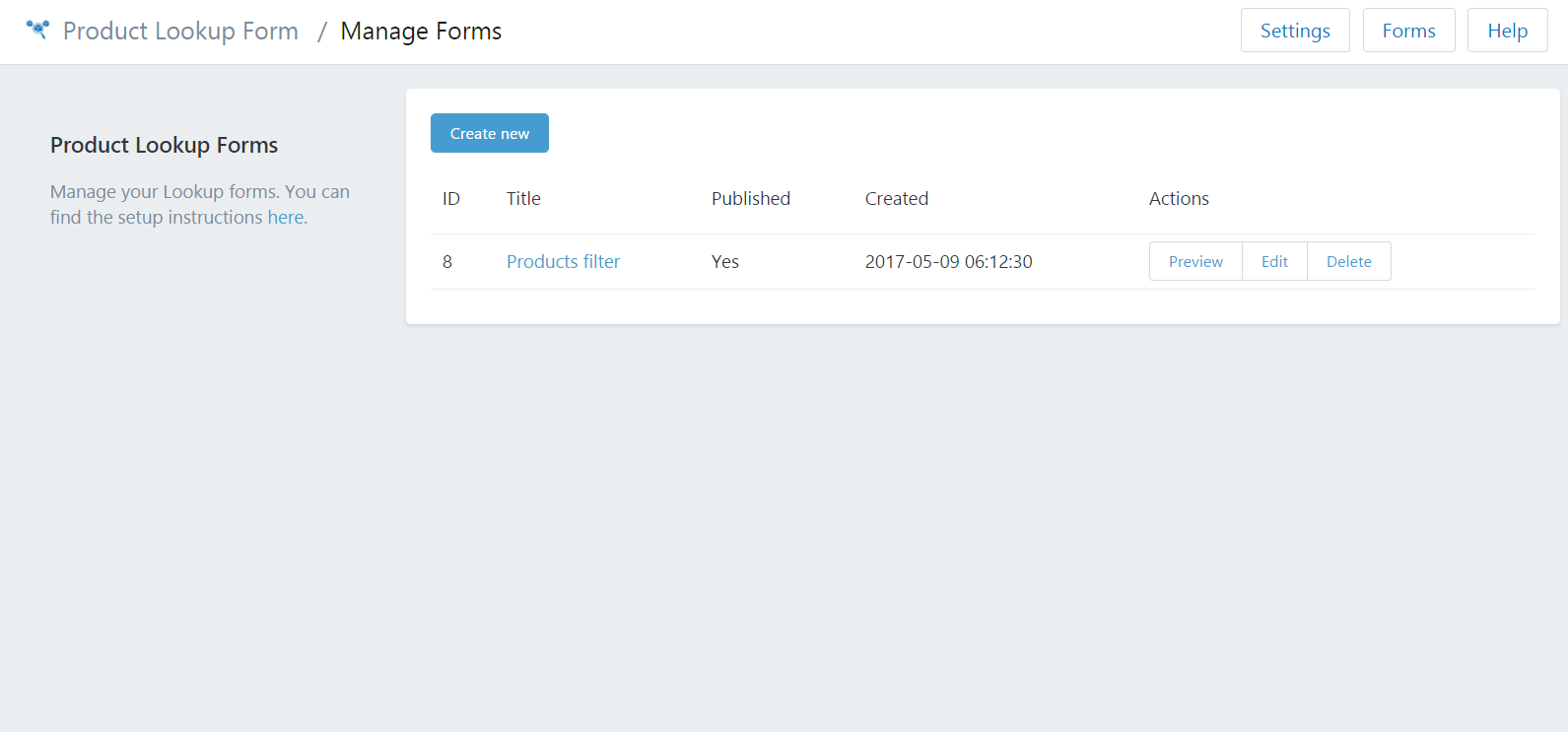1568x732 pixels.
Task: Select the created date 2017-05-09 06:12:30
Action: [949, 261]
